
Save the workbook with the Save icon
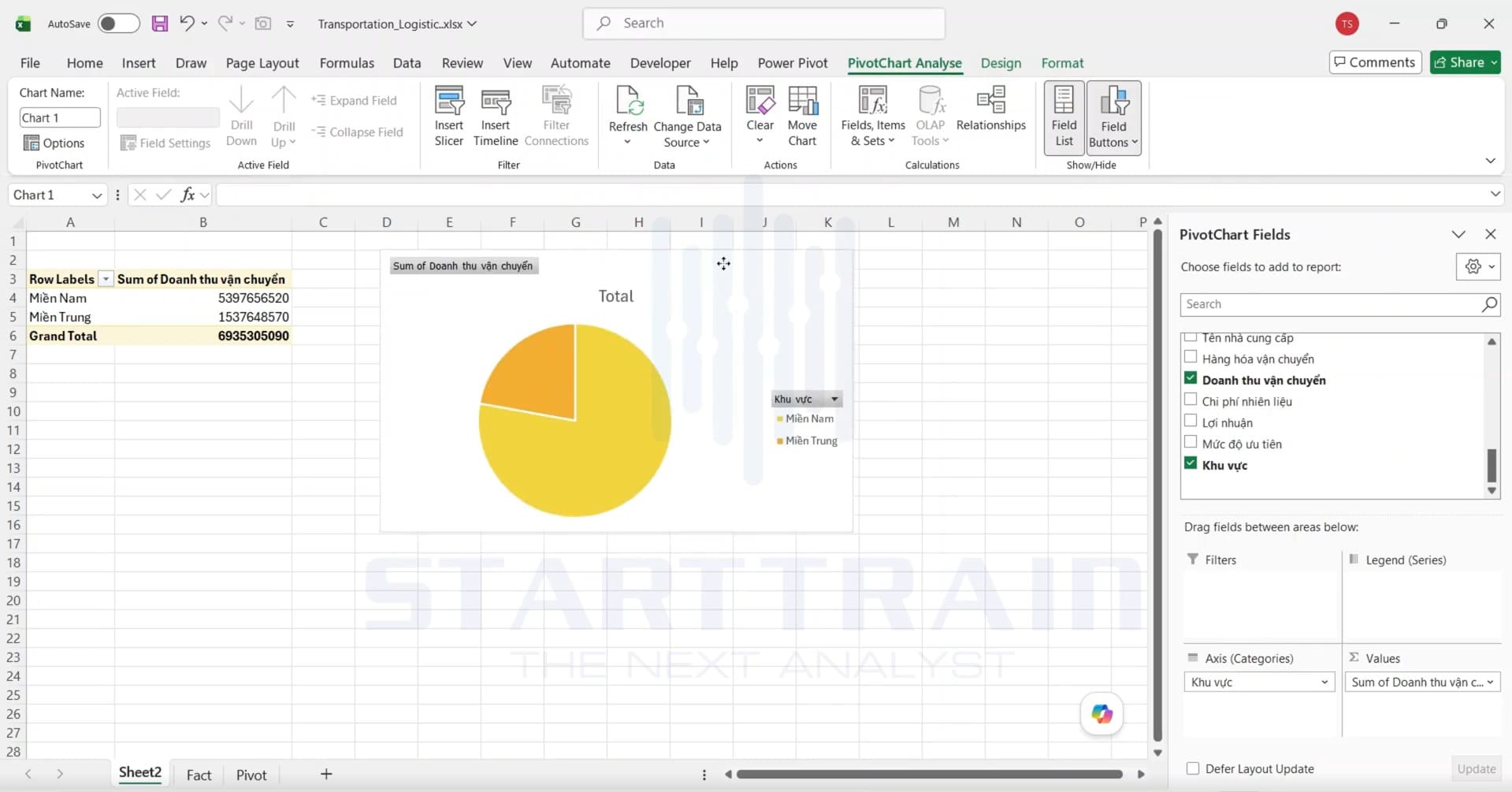160,24
